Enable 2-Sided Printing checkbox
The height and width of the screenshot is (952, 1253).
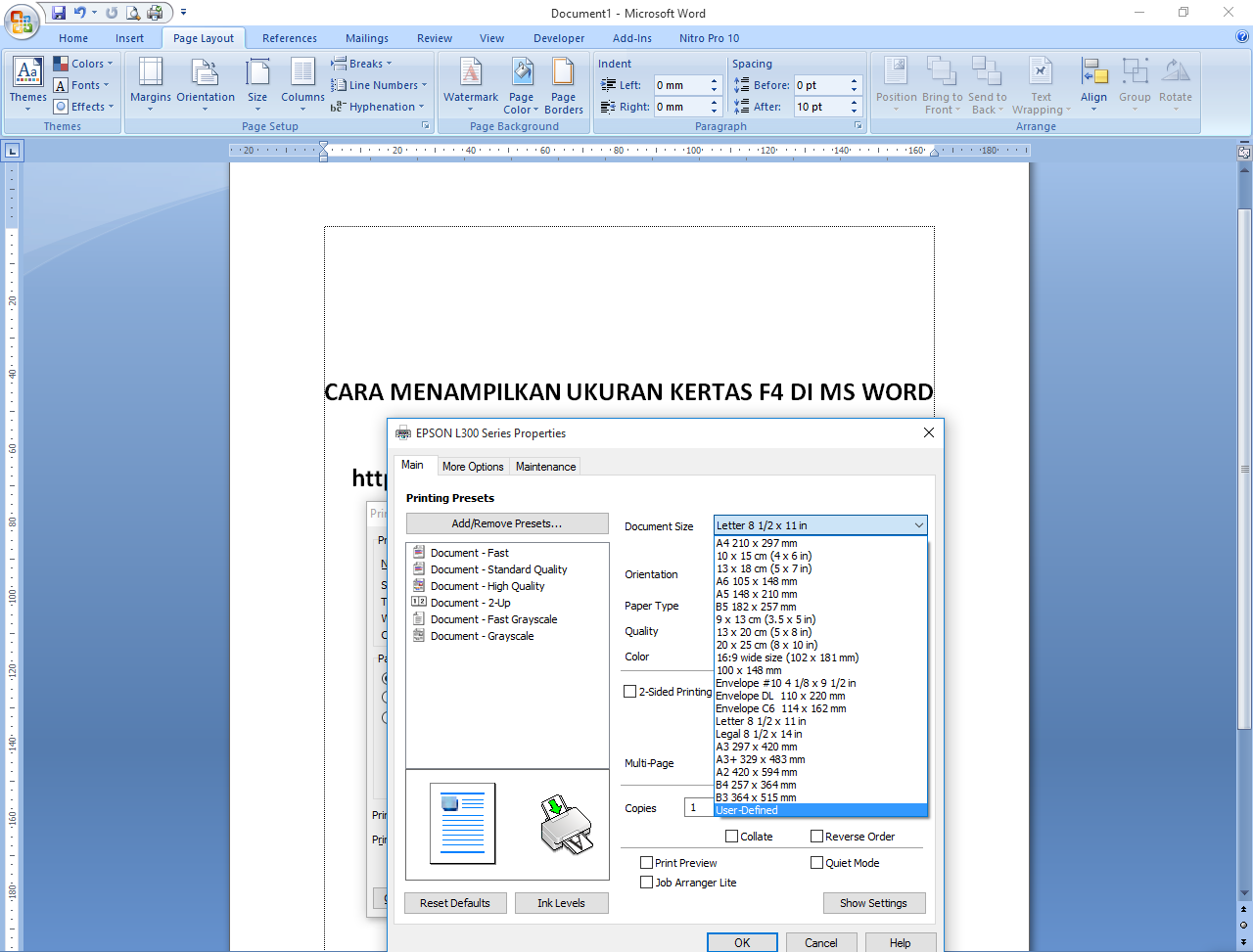630,692
